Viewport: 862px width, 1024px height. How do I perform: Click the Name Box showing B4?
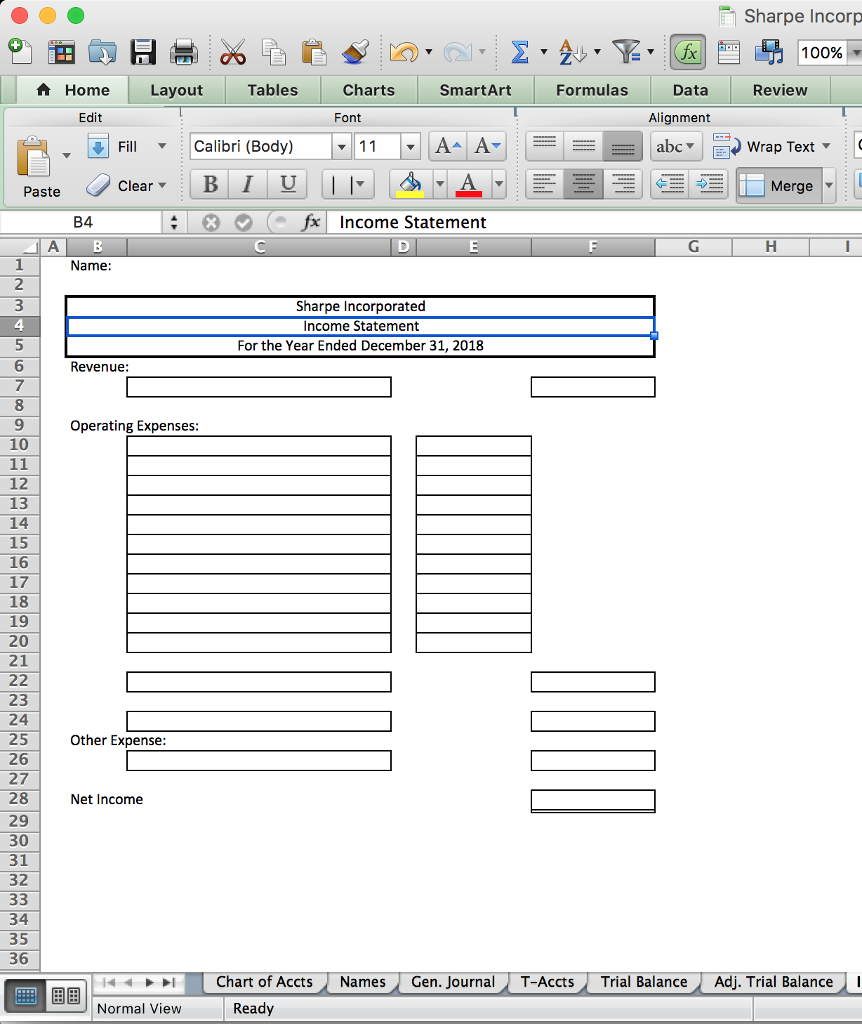click(x=81, y=222)
